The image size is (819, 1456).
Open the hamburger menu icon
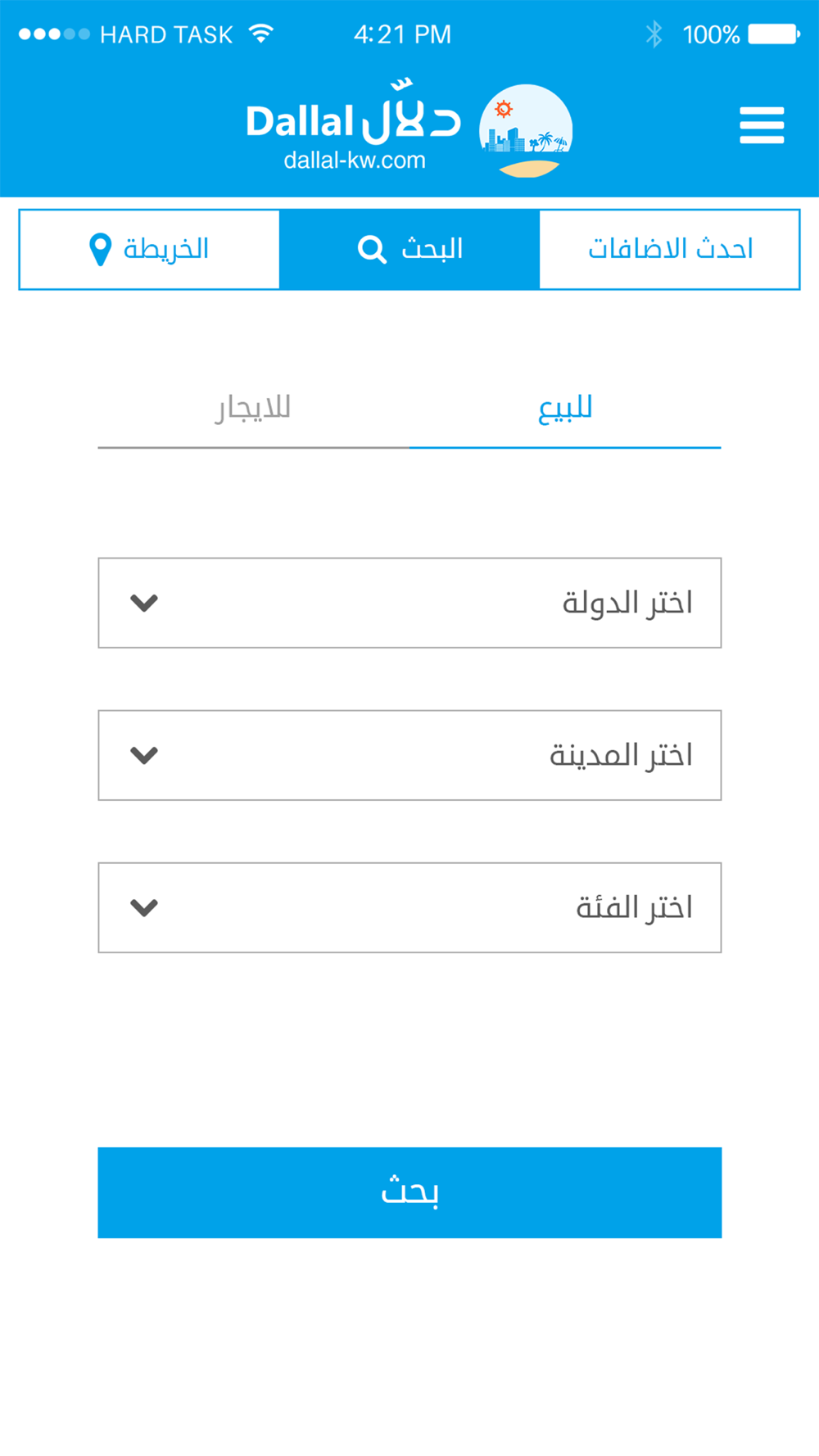[x=762, y=125]
